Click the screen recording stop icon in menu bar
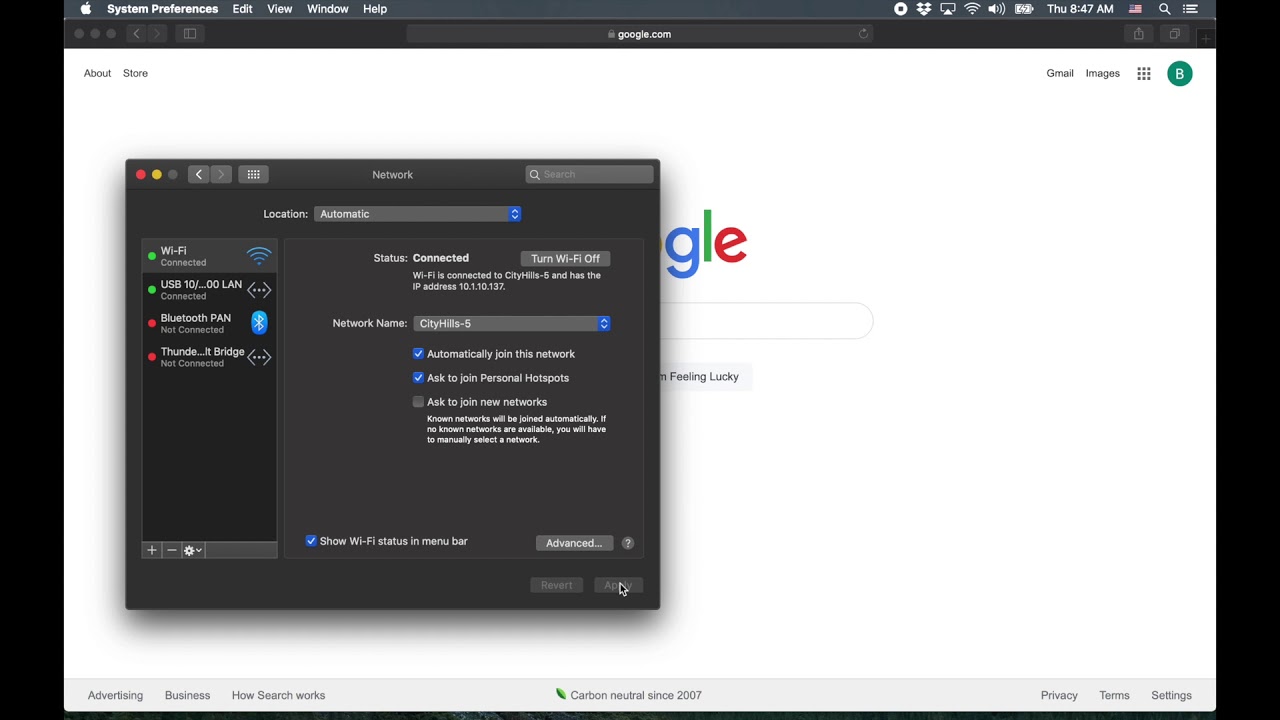The height and width of the screenshot is (720, 1280). 900,9
